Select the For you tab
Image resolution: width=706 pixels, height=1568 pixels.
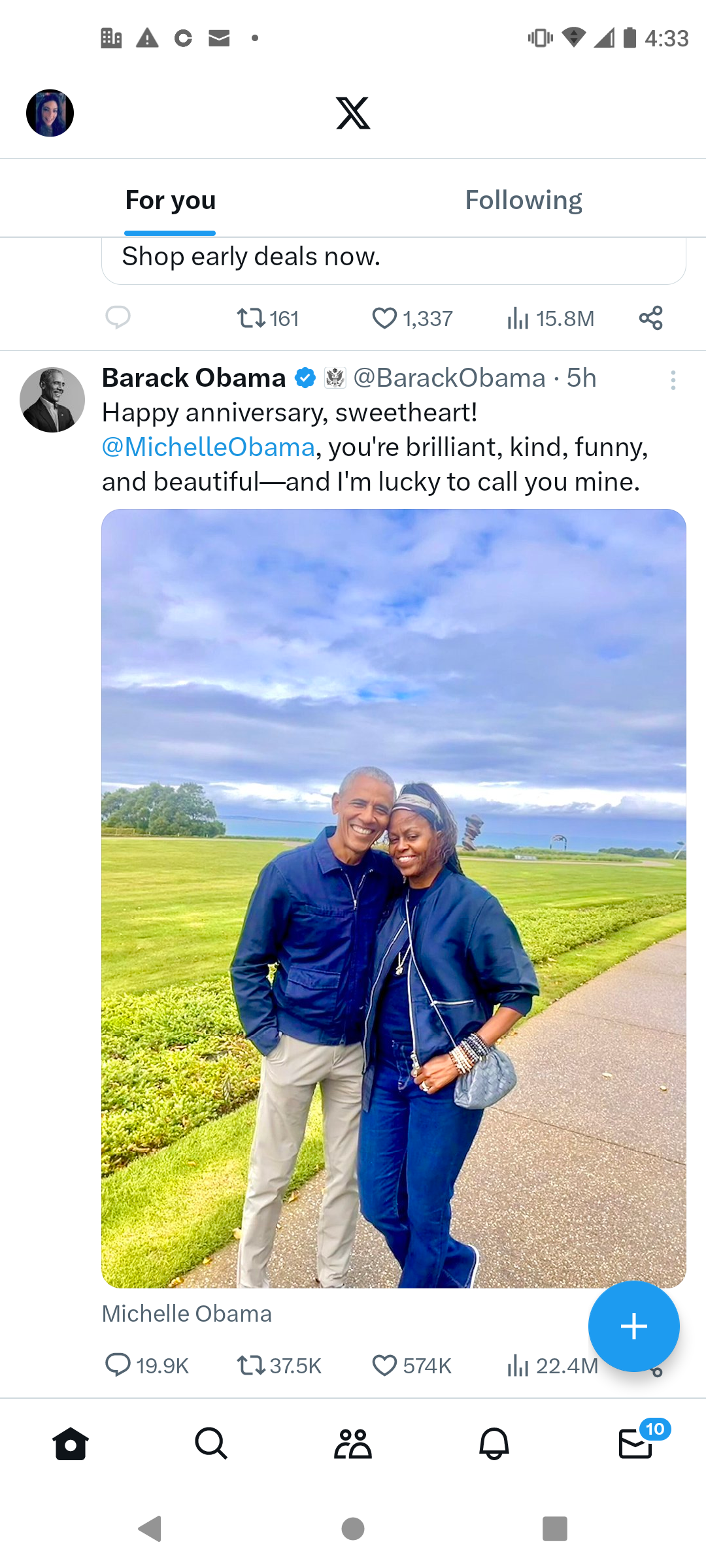(170, 200)
